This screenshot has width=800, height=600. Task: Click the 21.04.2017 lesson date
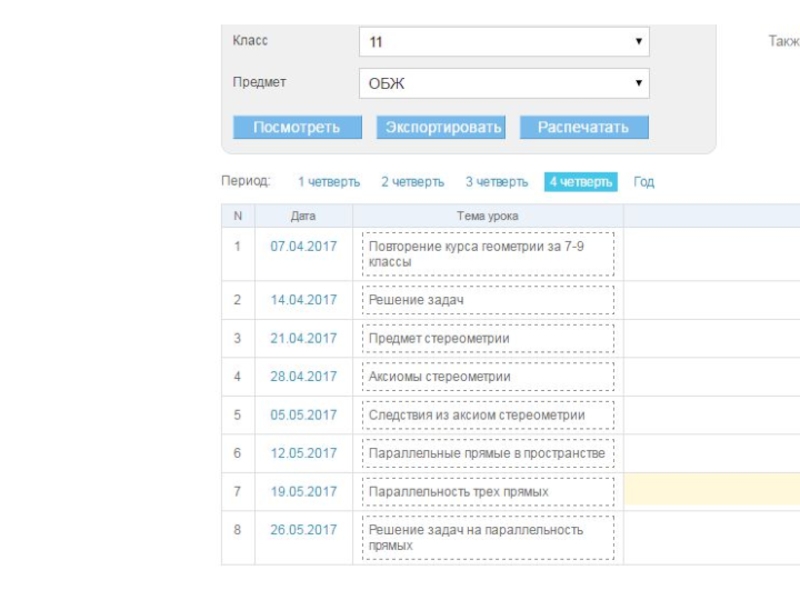pyautogui.click(x=304, y=338)
